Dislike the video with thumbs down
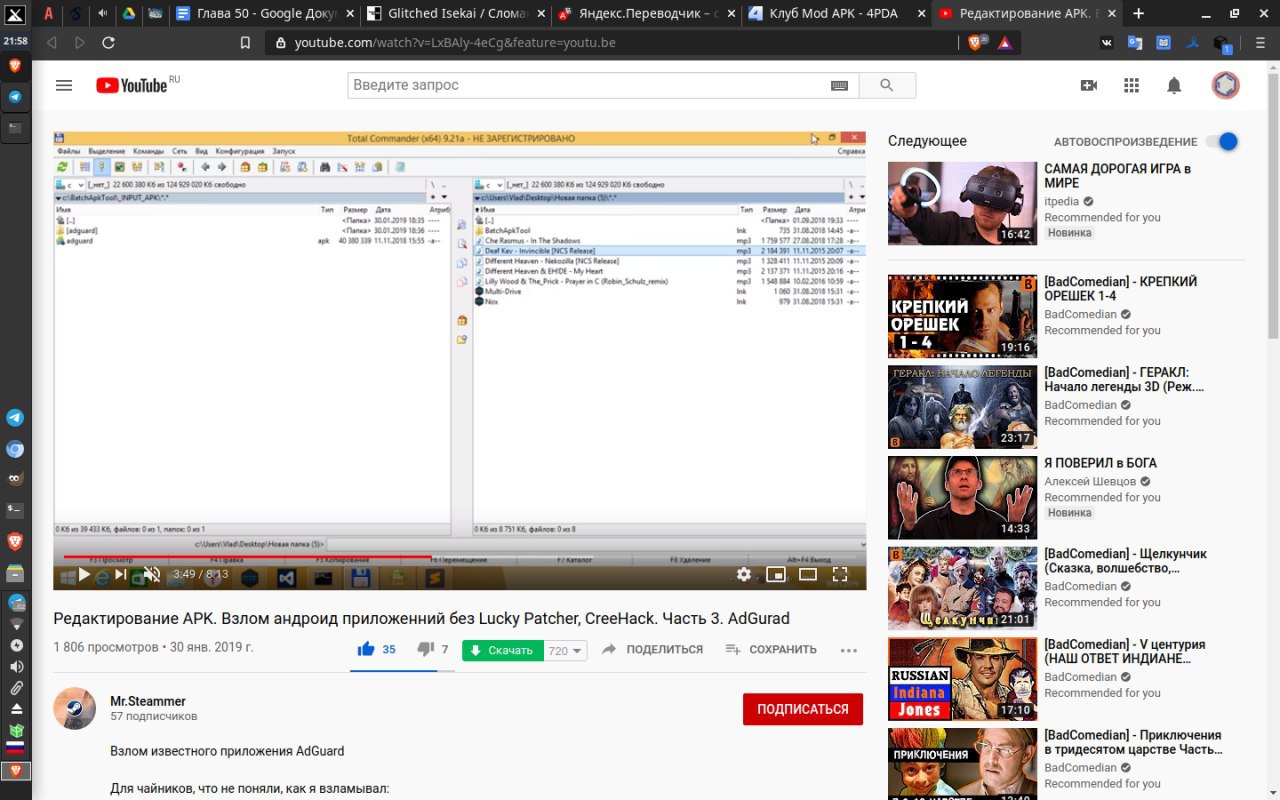1280x800 pixels. (425, 649)
